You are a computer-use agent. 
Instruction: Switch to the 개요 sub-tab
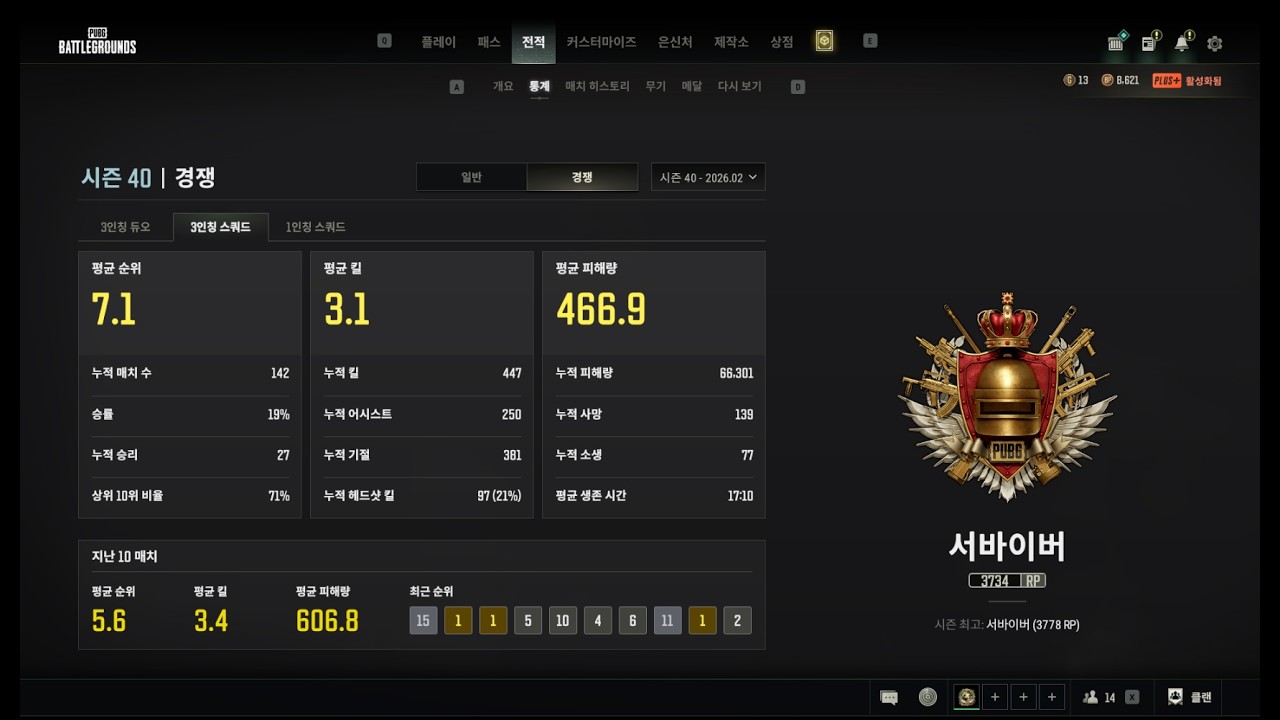[503, 86]
